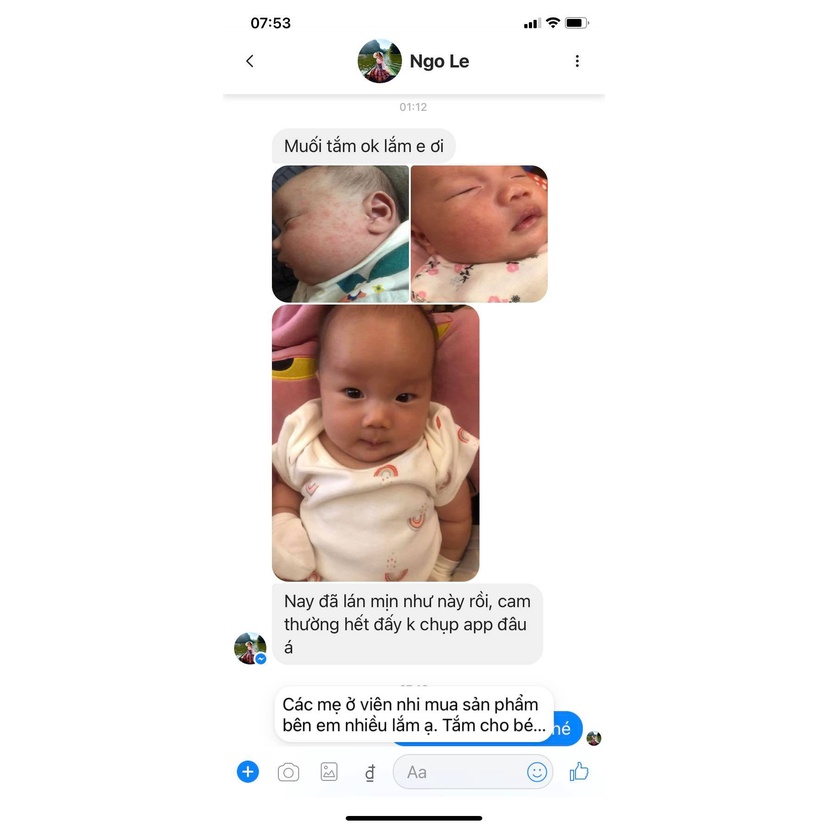The image size is (828, 828).
Task: Send a thumbs-up like
Action: 579,771
